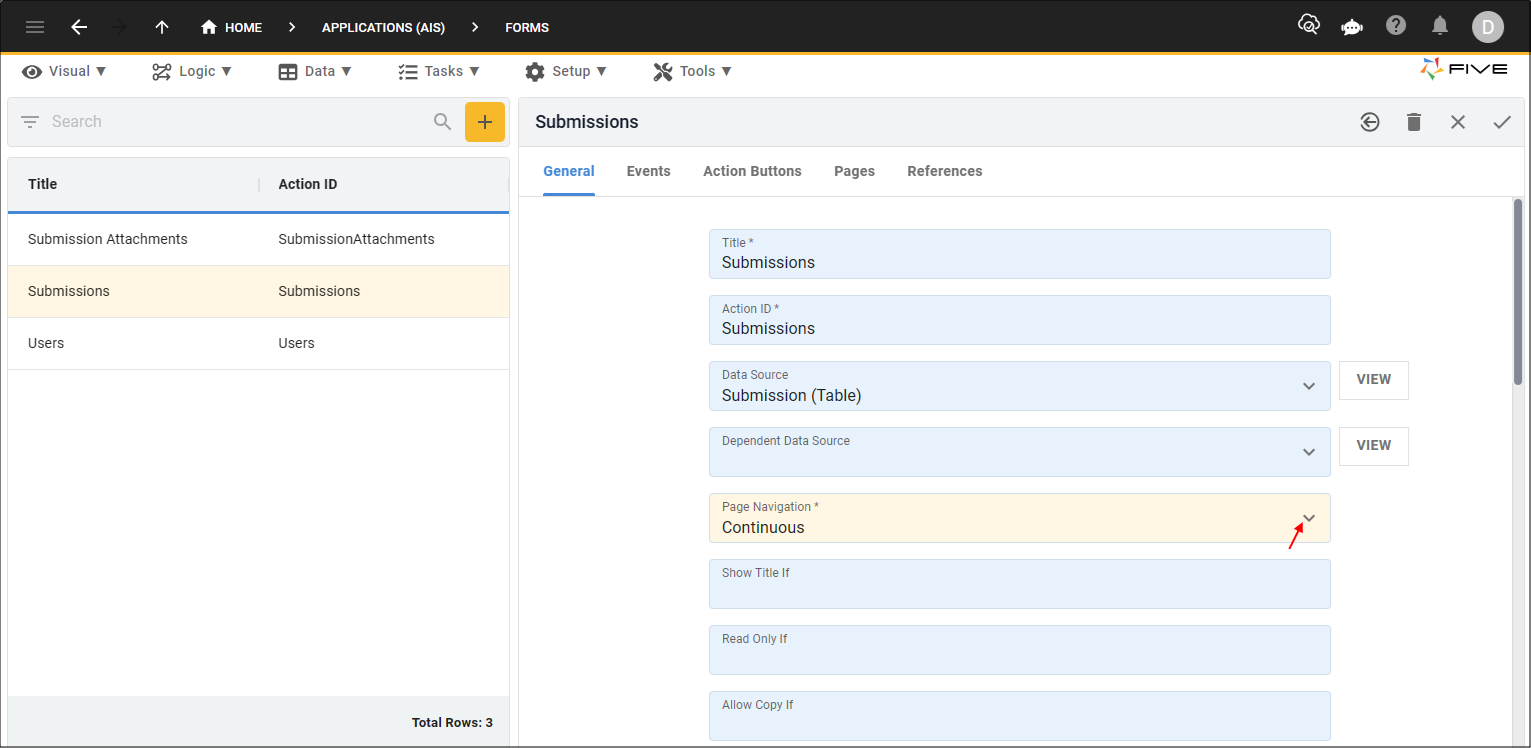The image size is (1531, 748).
Task: Delete the Submissions form using trash icon
Action: pyautogui.click(x=1414, y=122)
